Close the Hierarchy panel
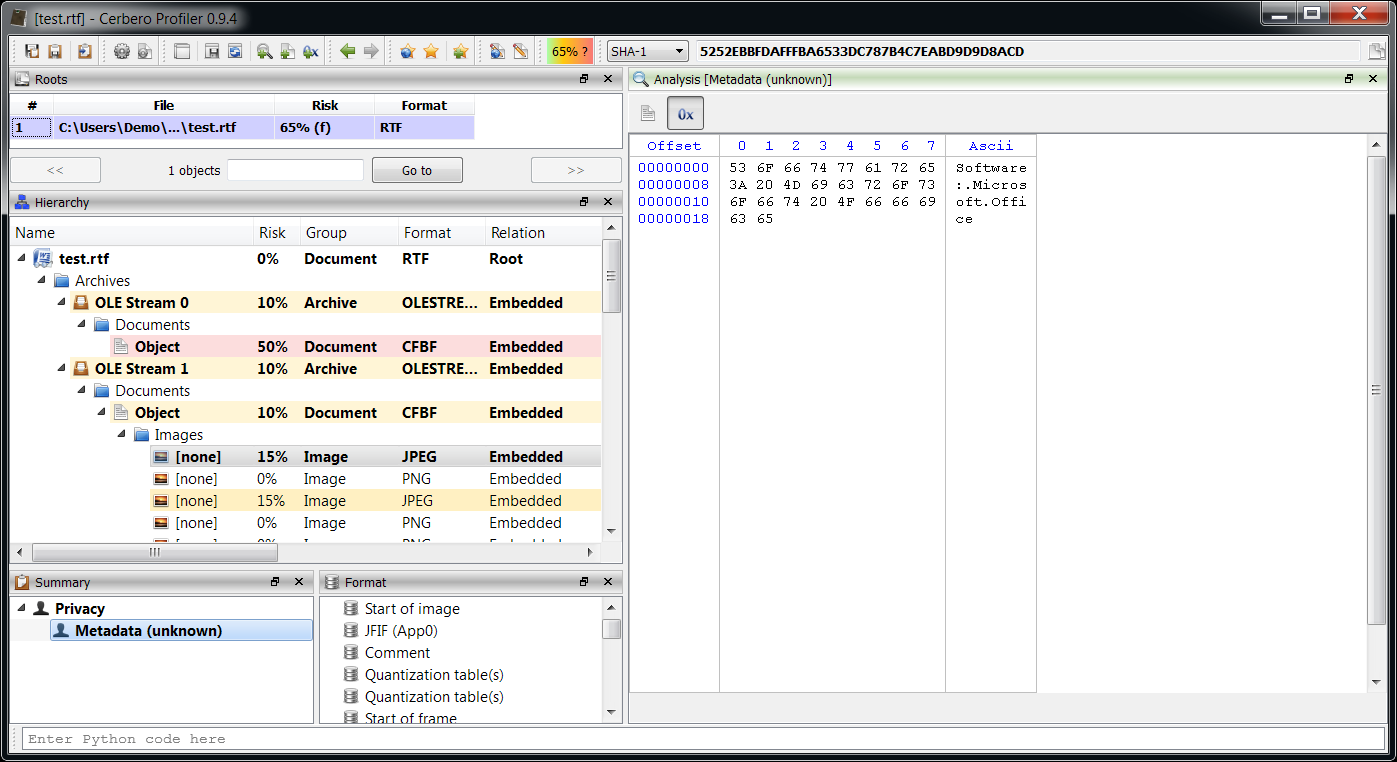1397x762 pixels. pos(608,202)
